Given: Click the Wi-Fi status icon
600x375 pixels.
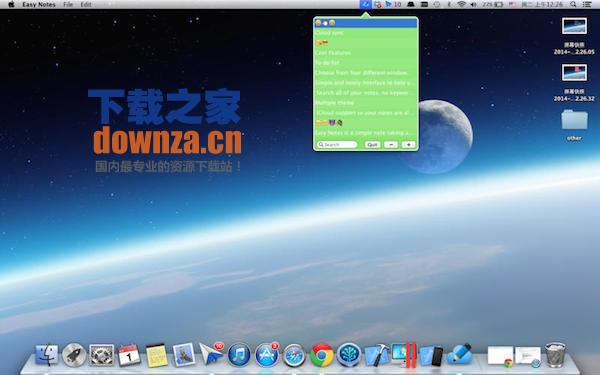Looking at the screenshot, I should [461, 5].
